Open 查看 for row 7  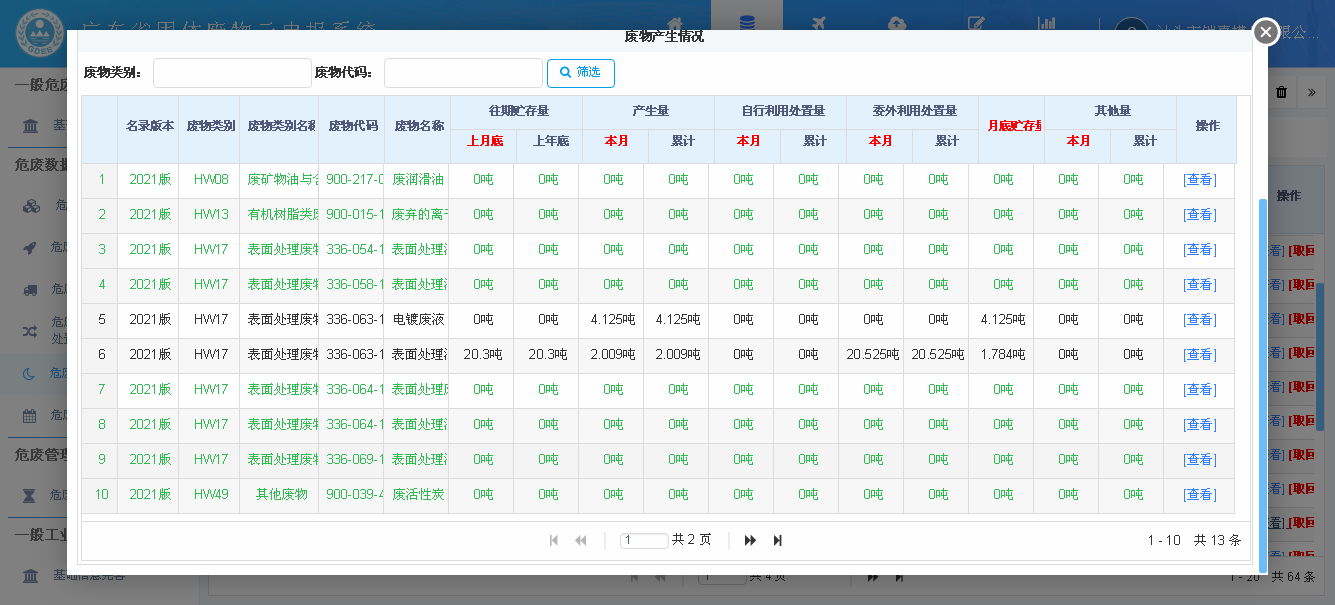pos(1200,390)
